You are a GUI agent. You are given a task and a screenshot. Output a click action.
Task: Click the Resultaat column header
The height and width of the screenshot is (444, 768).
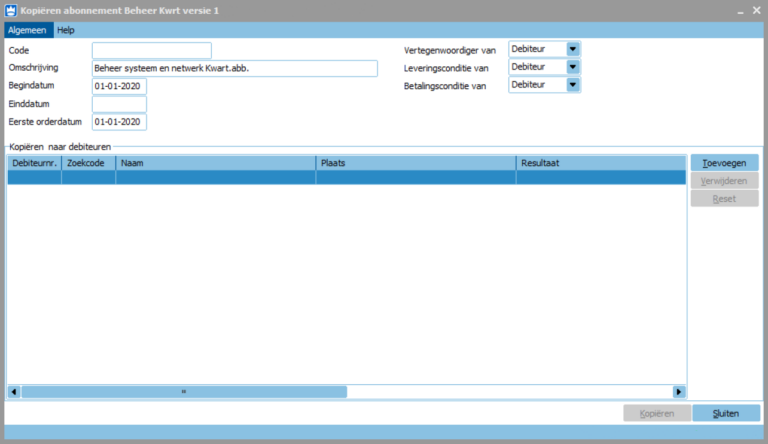click(x=600, y=162)
